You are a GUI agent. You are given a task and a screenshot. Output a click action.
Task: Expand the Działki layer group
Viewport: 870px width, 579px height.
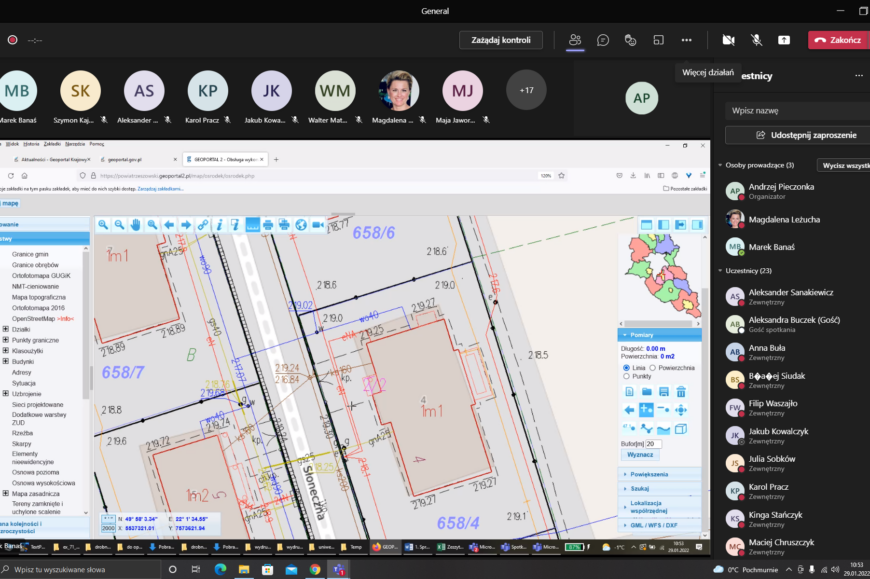coord(6,329)
